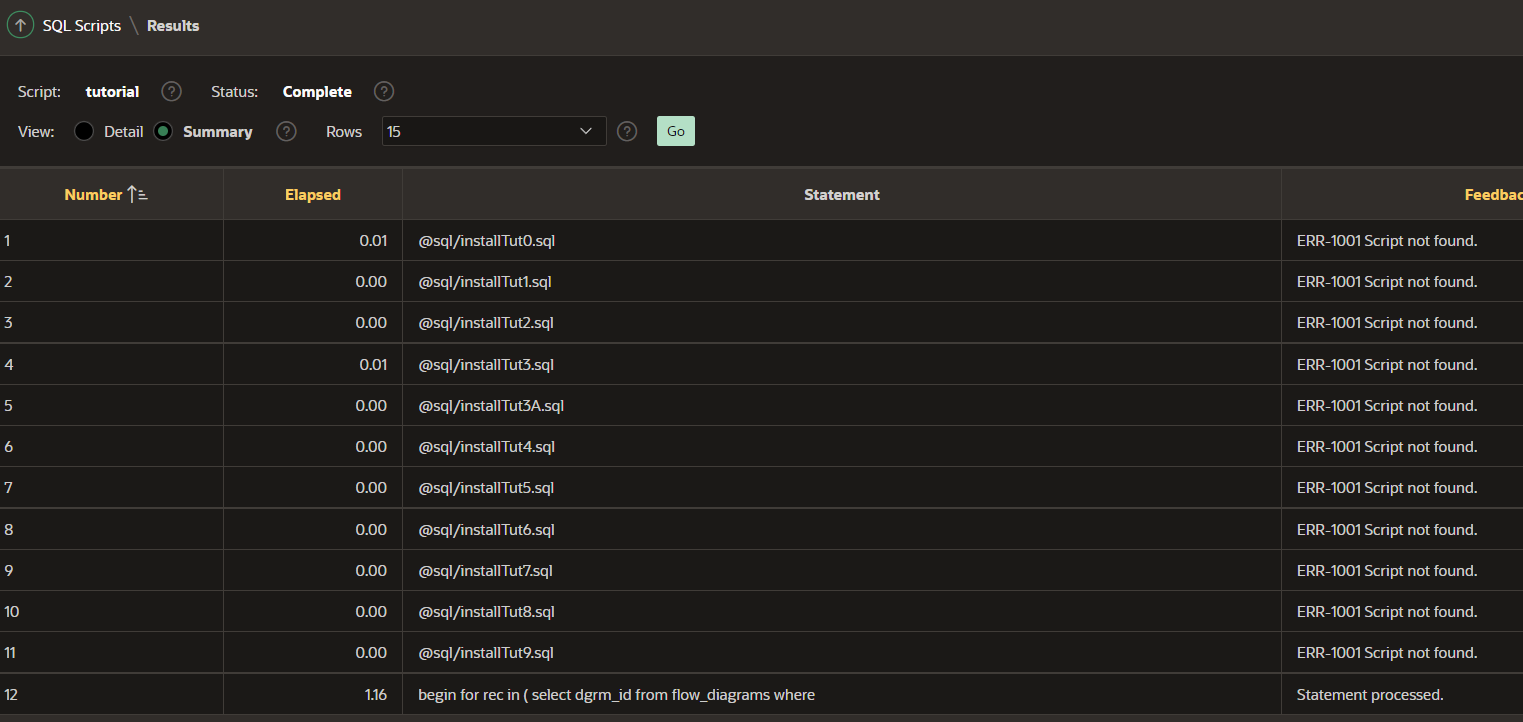This screenshot has height=722, width=1523.
Task: Select the Detail view radio button
Action: point(84,131)
